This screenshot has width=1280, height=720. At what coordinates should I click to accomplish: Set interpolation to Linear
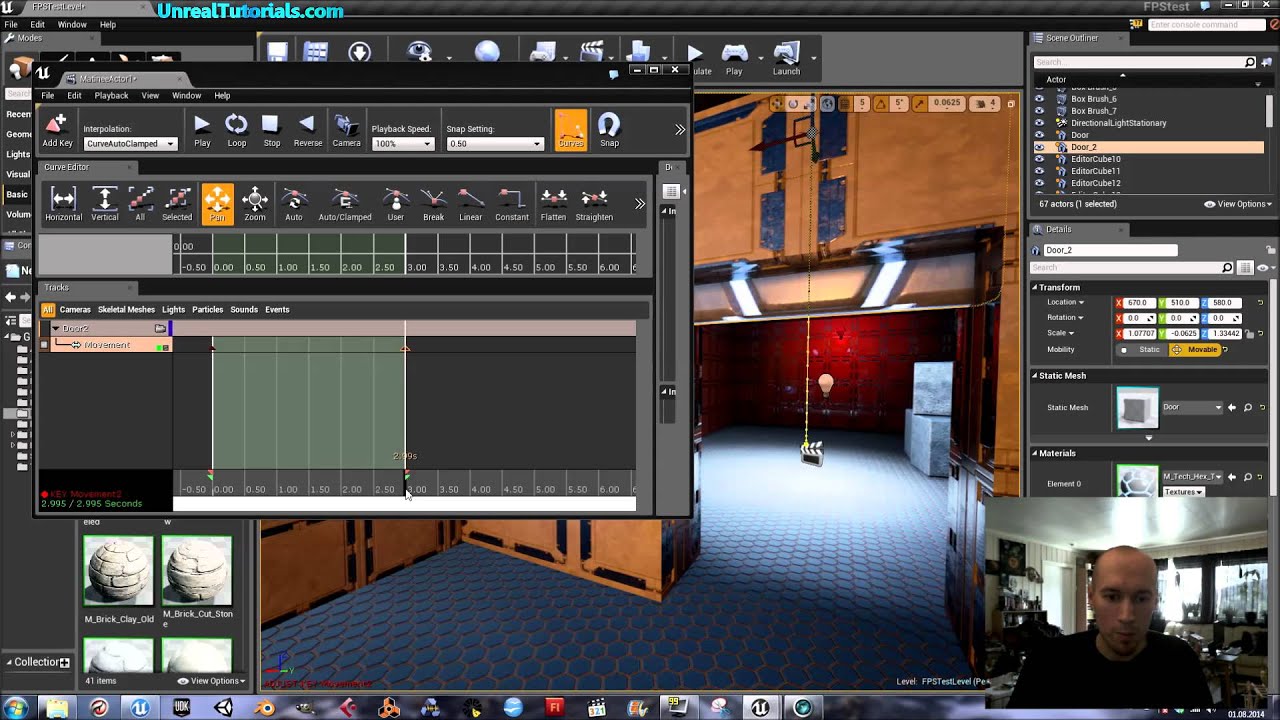(470, 204)
